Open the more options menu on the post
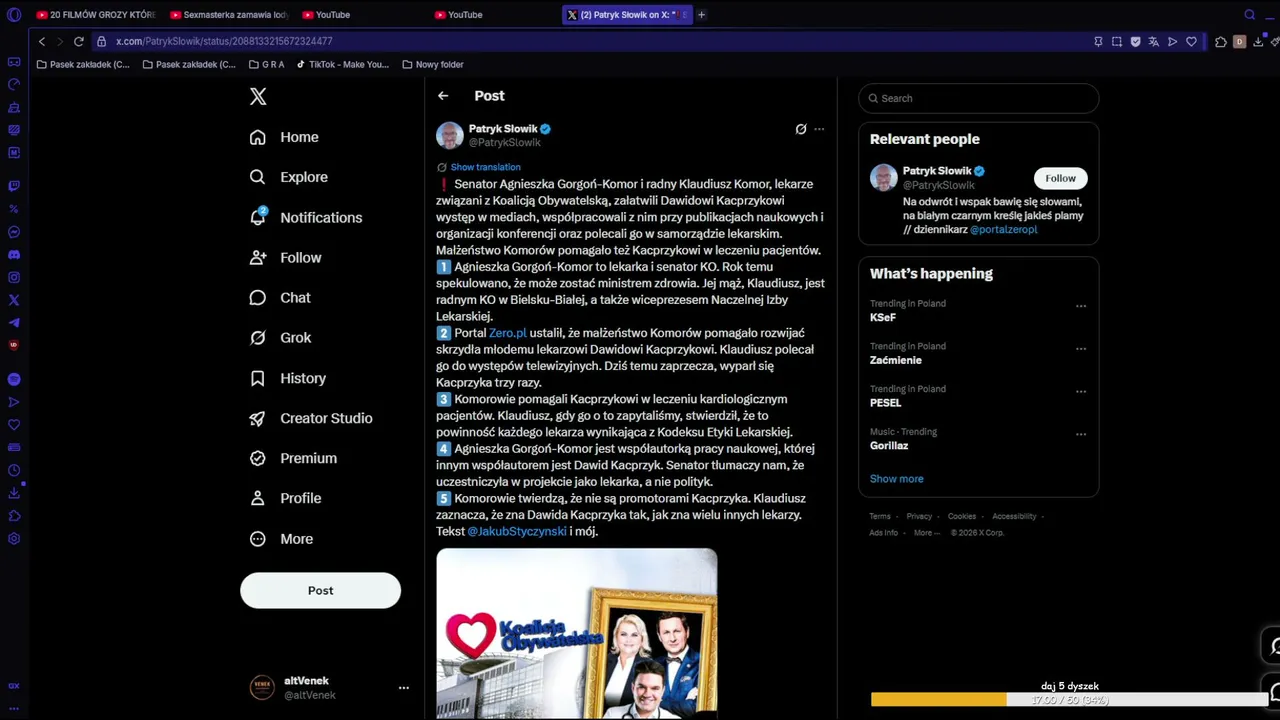Viewport: 1280px width, 720px height. 819,129
